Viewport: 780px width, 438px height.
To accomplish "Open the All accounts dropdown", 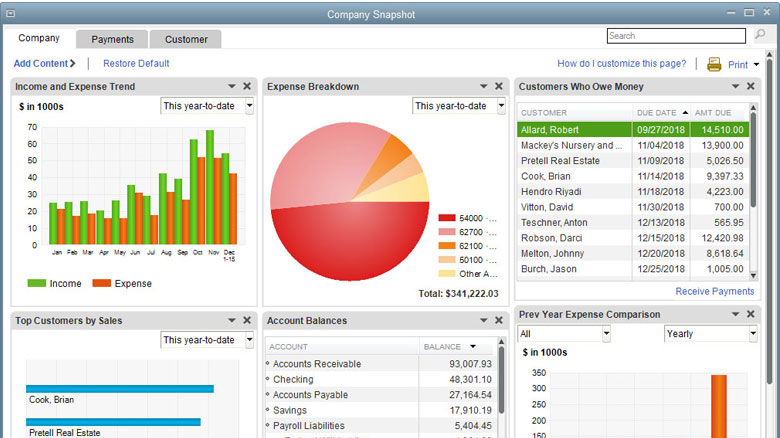I will [564, 334].
